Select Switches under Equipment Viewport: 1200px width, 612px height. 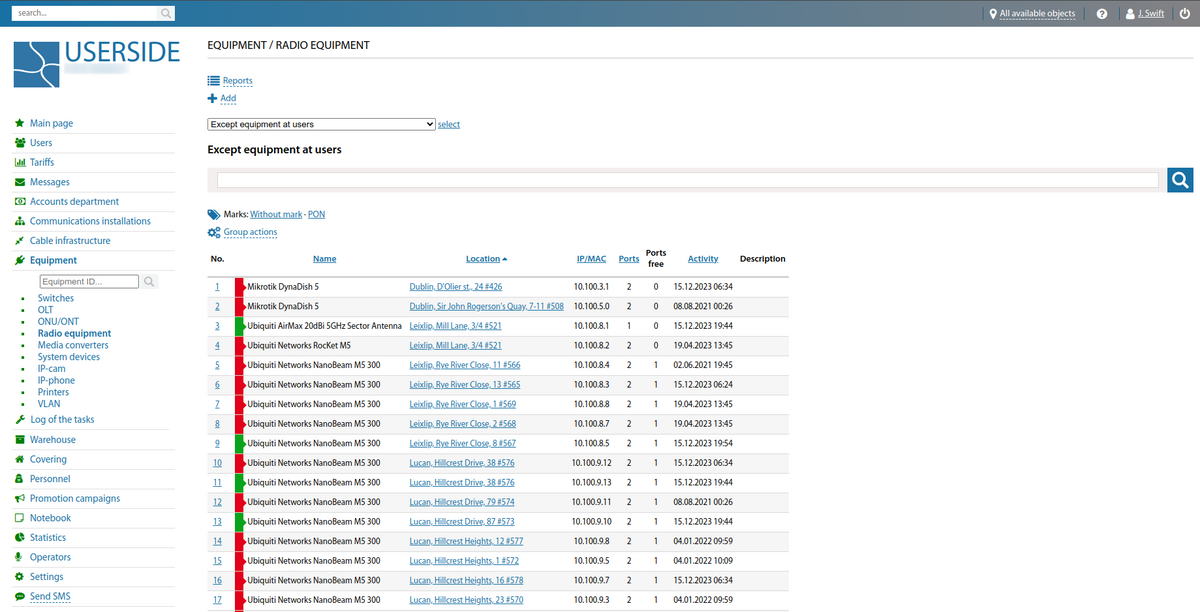pyautogui.click(x=56, y=298)
